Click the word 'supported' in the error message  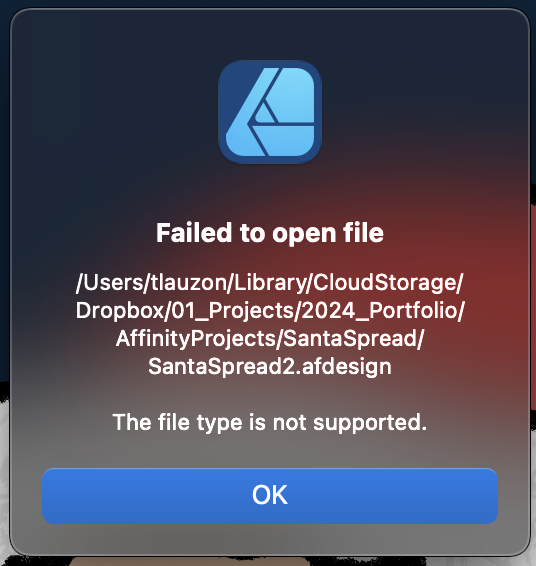pyautogui.click(x=367, y=422)
